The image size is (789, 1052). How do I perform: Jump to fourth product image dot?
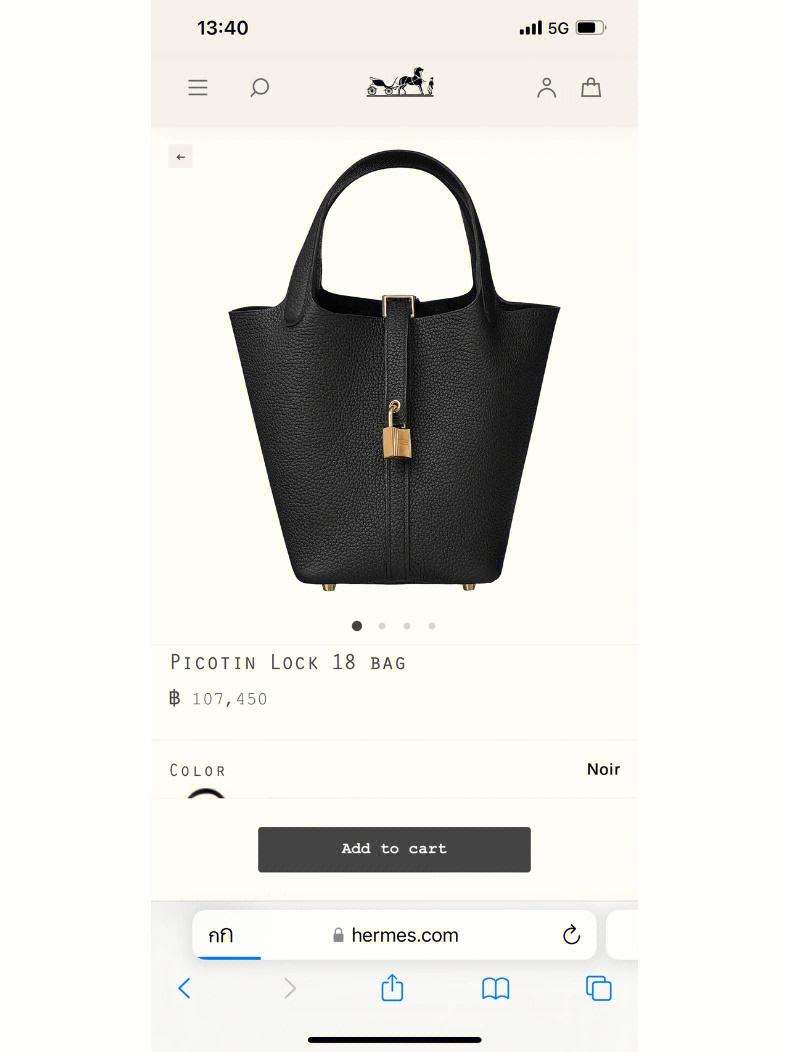[432, 626]
